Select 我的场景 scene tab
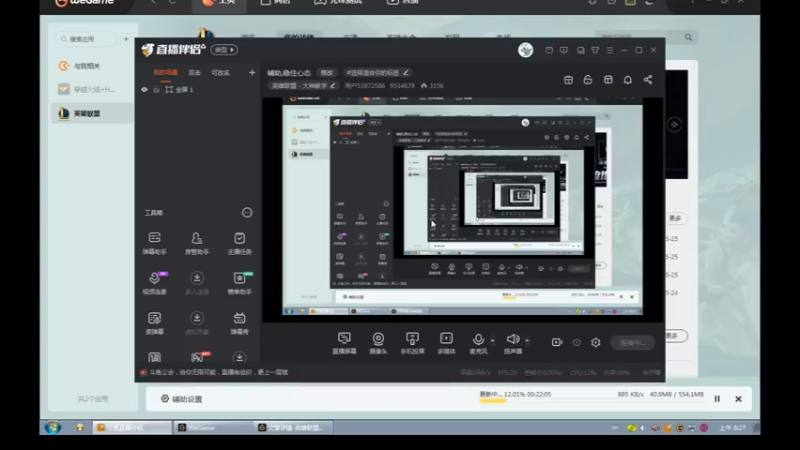Image resolution: width=800 pixels, height=450 pixels. coord(165,72)
